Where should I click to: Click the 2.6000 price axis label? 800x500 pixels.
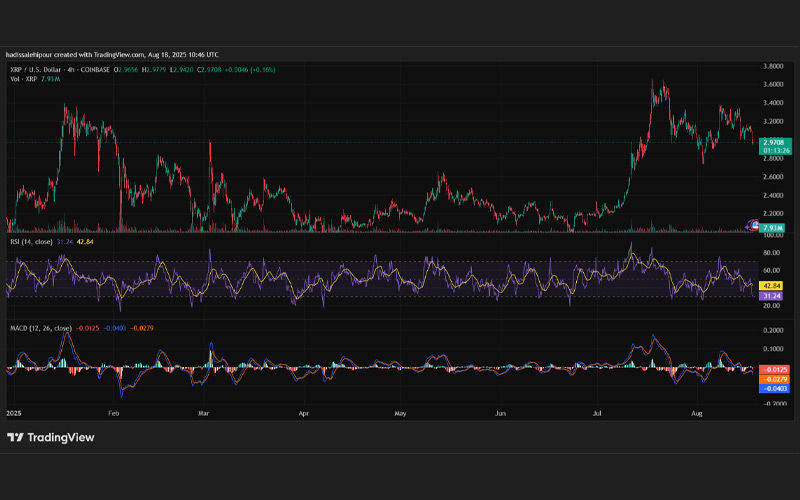click(773, 177)
